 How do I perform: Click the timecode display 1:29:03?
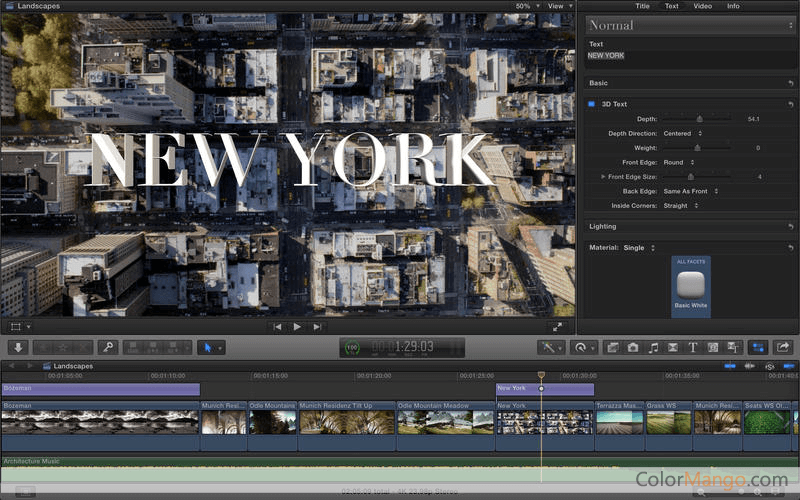413,347
